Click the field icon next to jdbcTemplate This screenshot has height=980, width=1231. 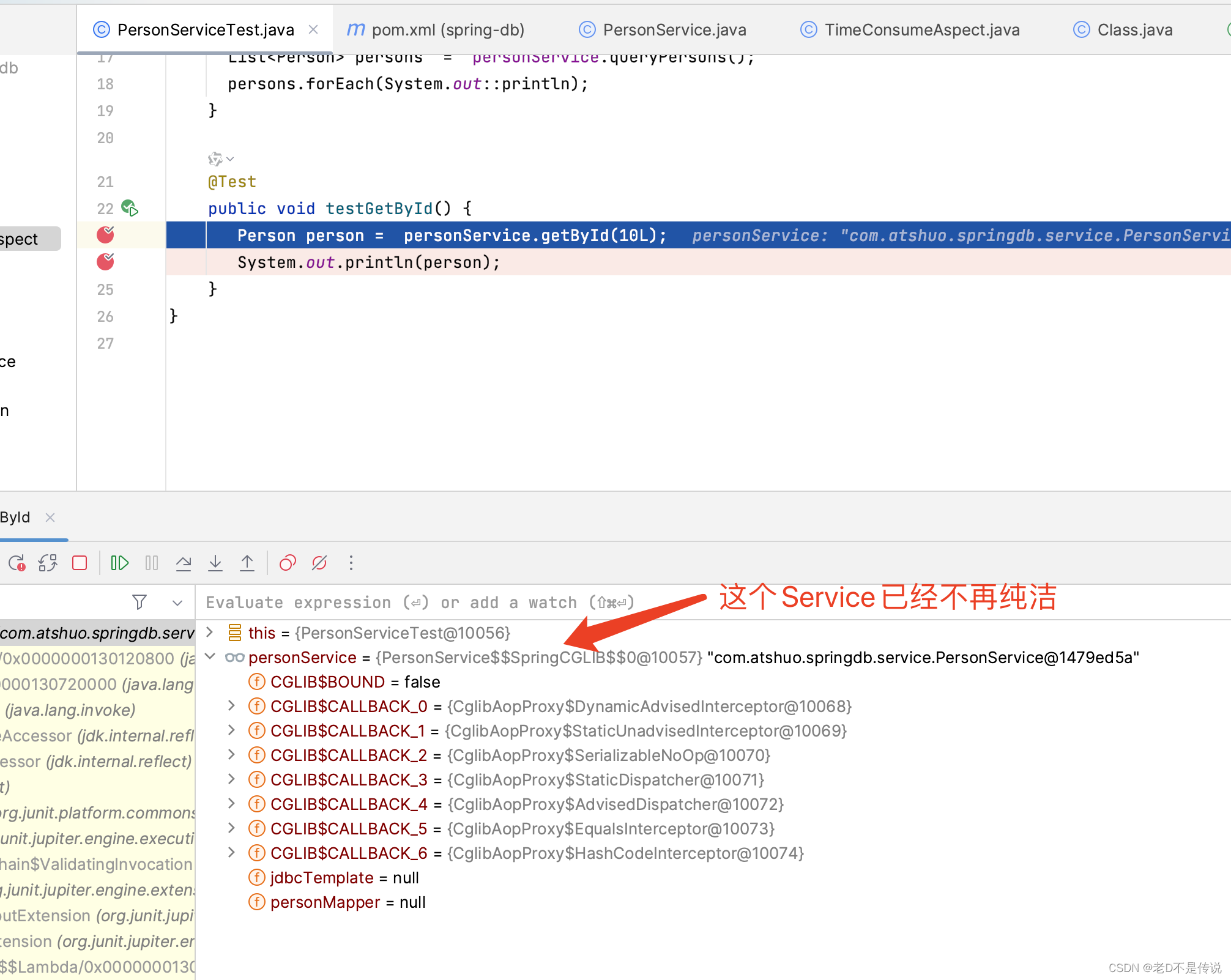tap(257, 877)
